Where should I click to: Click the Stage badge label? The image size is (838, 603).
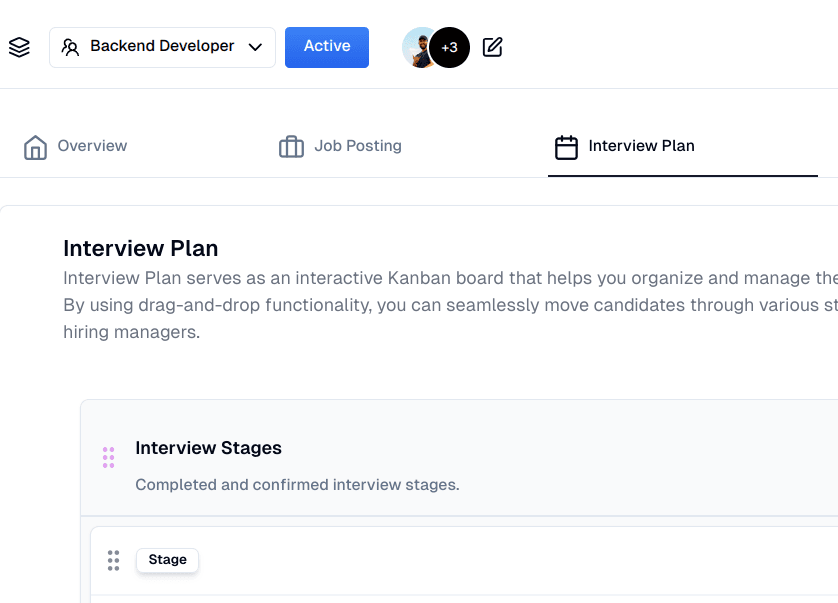(167, 560)
